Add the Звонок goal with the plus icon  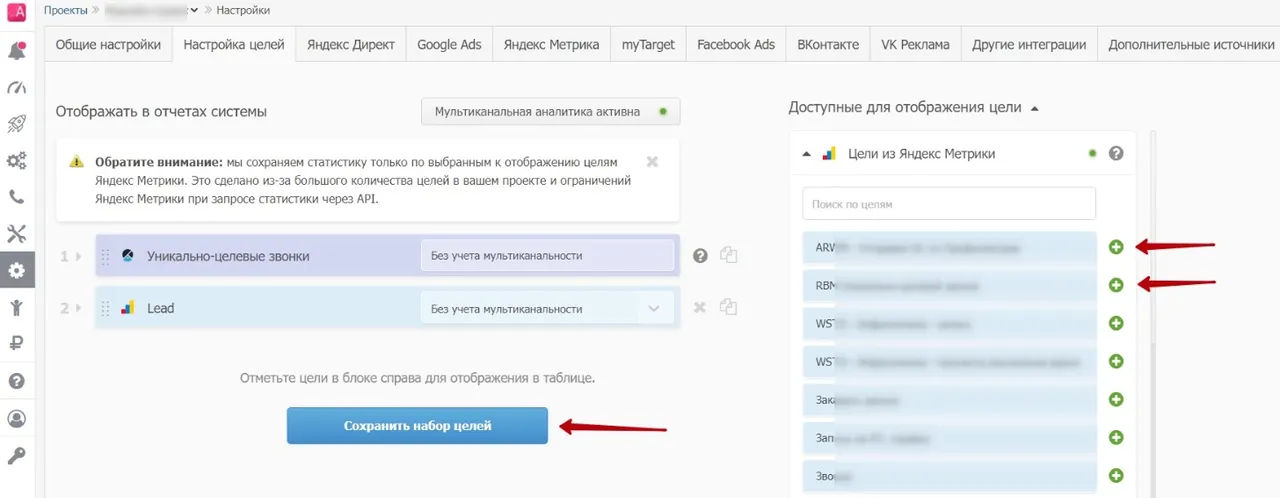pos(1116,475)
